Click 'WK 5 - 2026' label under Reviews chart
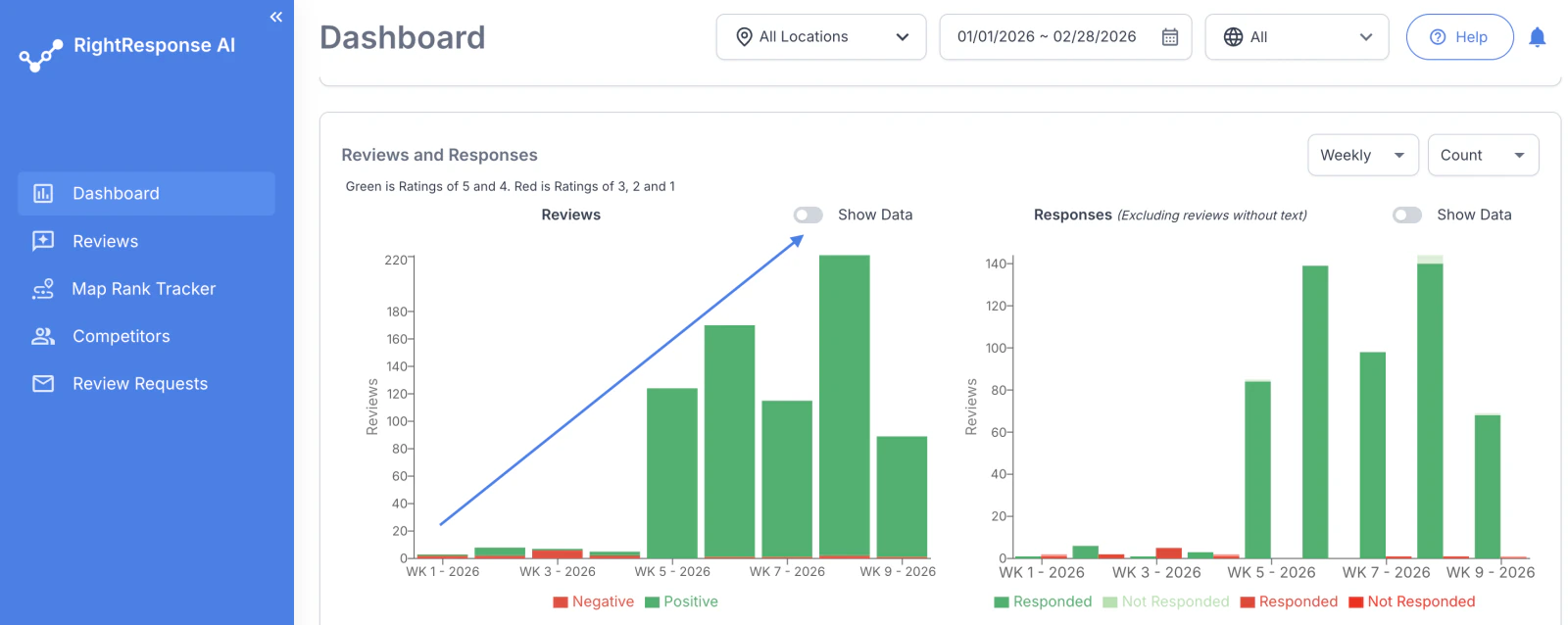Viewport: 1568px width, 625px height. (x=672, y=571)
